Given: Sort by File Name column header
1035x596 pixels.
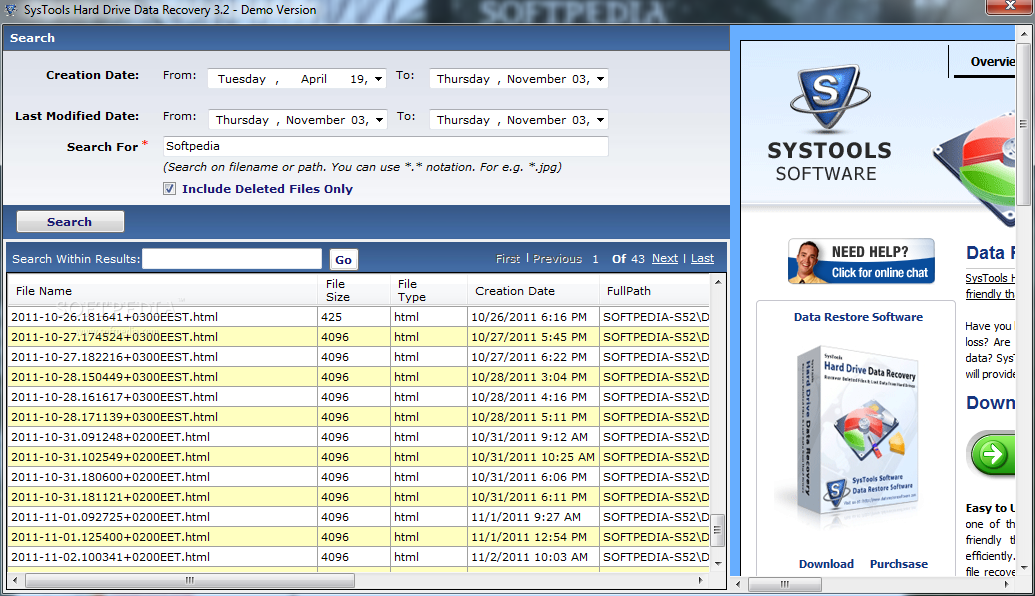Looking at the screenshot, I should point(162,290).
